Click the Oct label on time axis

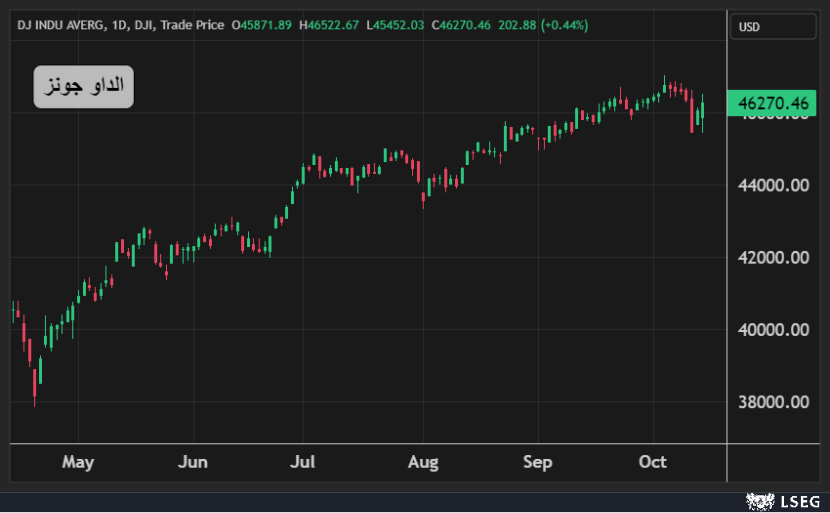click(653, 462)
